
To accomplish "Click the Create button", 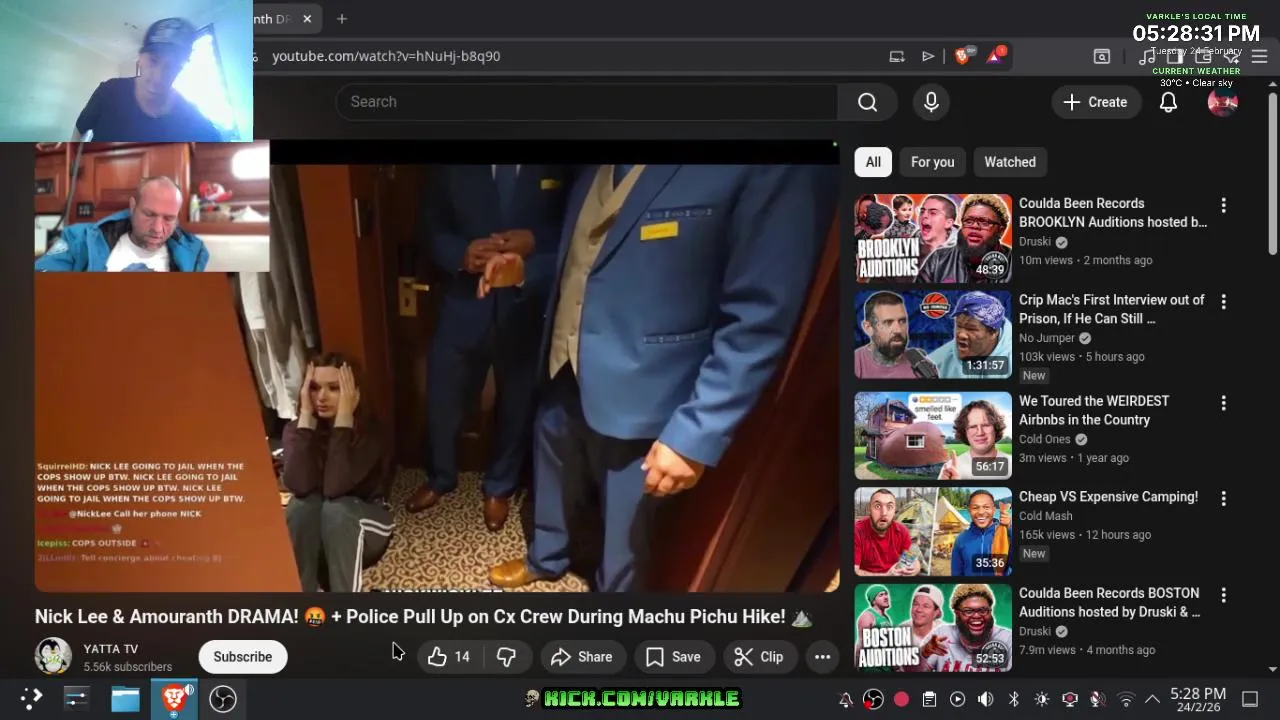I will [x=1095, y=102].
